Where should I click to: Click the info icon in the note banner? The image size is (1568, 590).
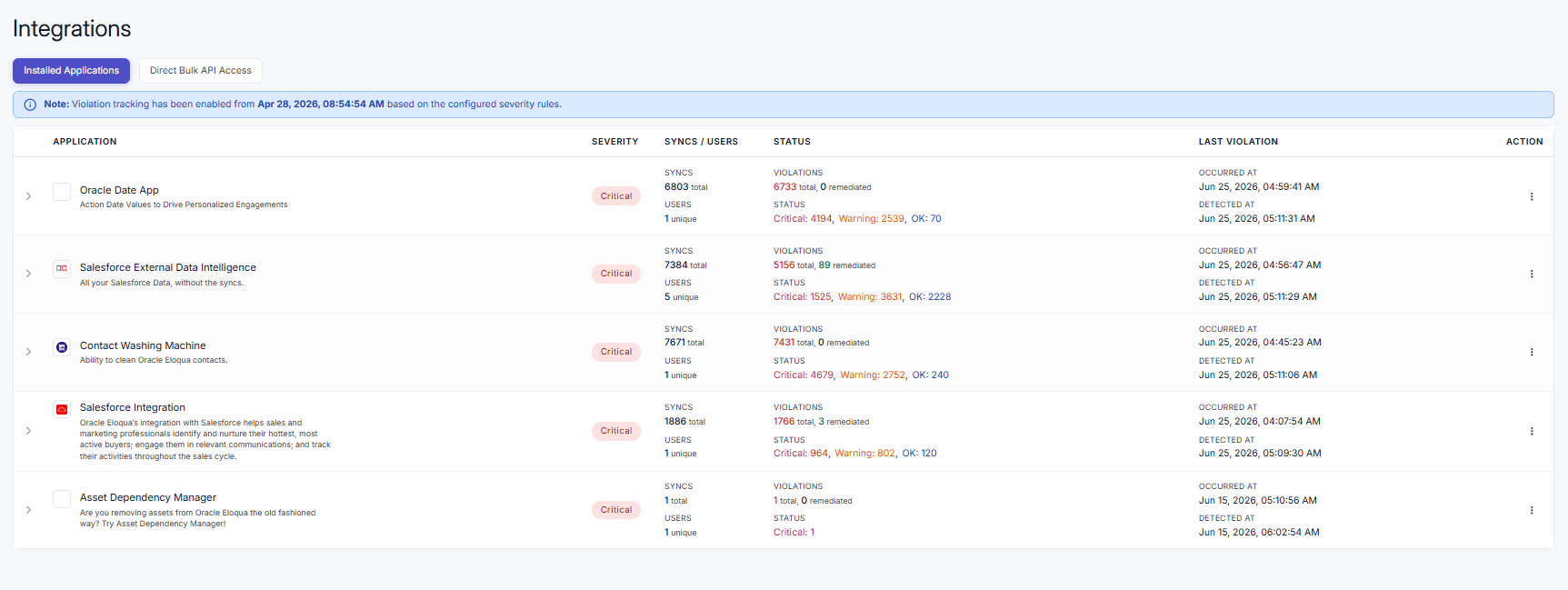click(30, 105)
